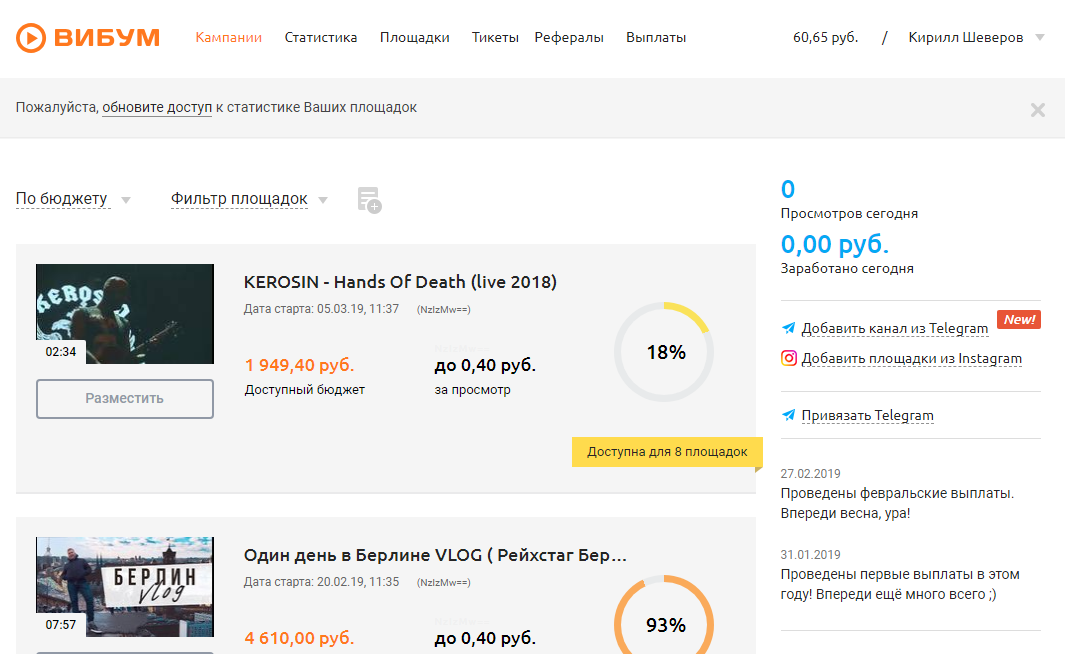The width and height of the screenshot is (1065, 654).
Task: Expand the arrow next to Фильтр площадок
Action: click(323, 200)
